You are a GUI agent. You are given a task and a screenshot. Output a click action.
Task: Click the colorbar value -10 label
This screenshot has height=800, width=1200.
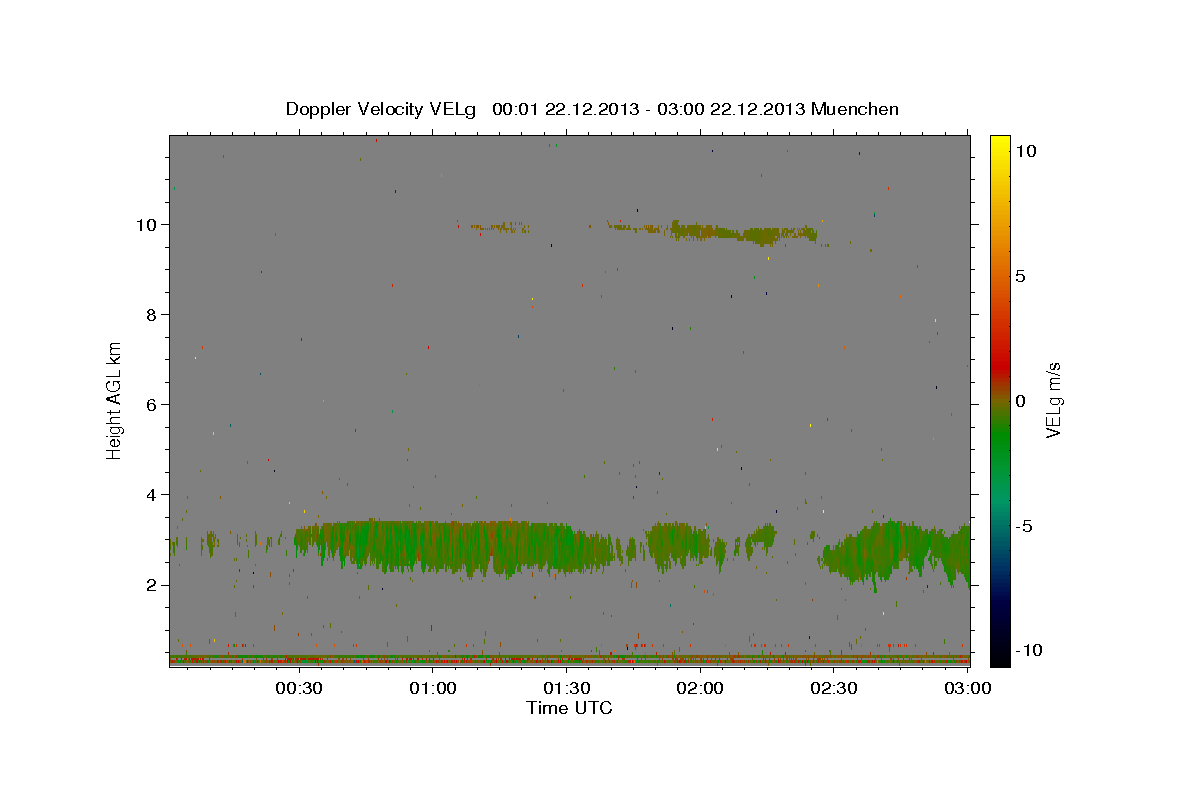click(x=1029, y=650)
